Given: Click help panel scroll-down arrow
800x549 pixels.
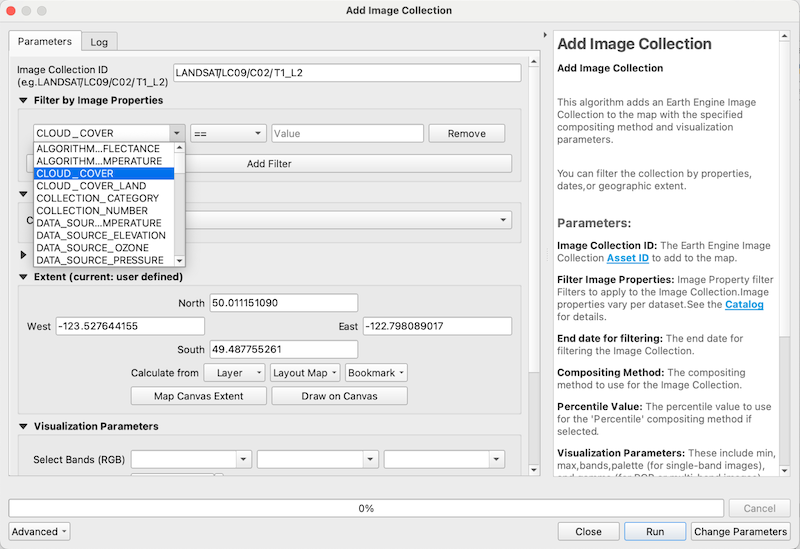Looking at the screenshot, I should click(x=785, y=470).
